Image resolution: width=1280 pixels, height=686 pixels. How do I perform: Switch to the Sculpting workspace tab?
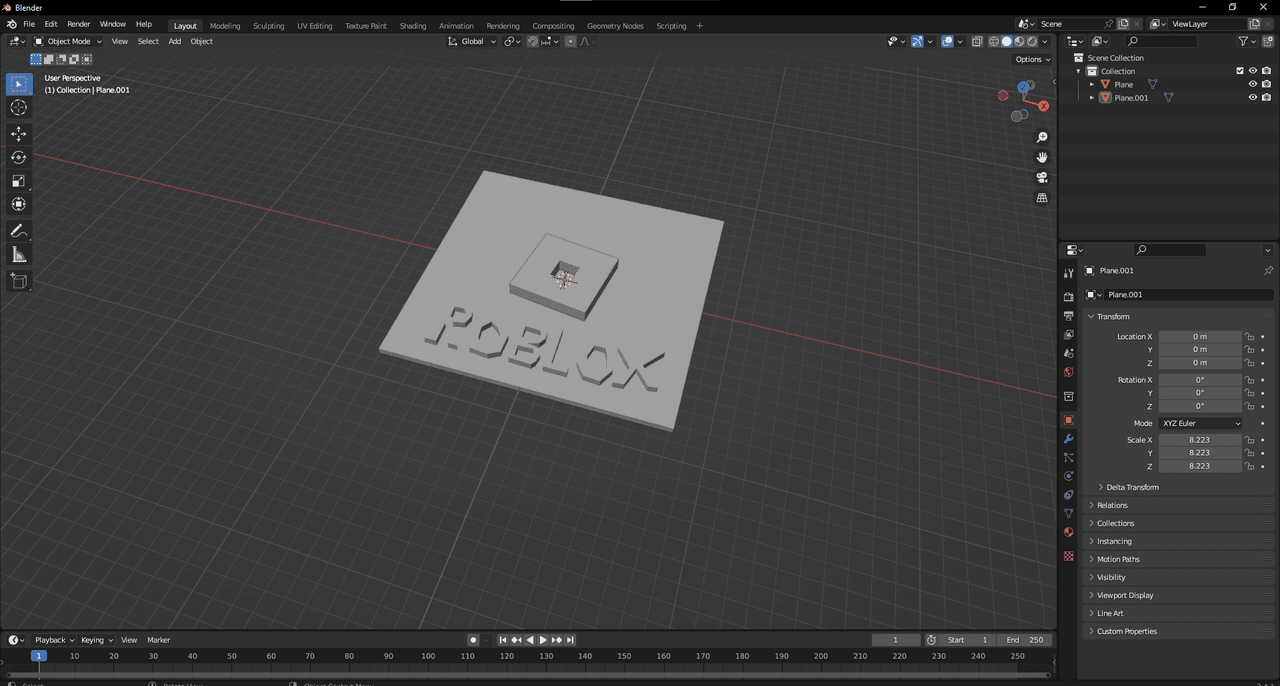268,26
